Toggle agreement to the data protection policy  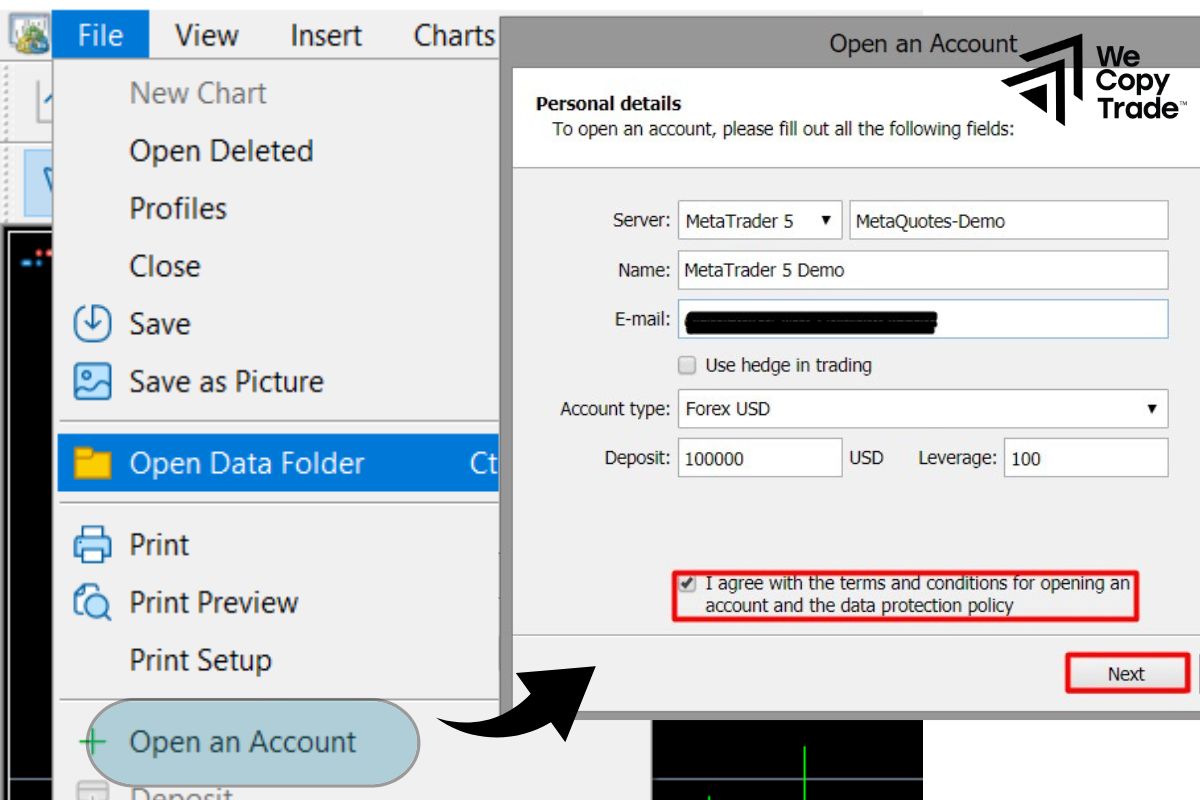689,582
